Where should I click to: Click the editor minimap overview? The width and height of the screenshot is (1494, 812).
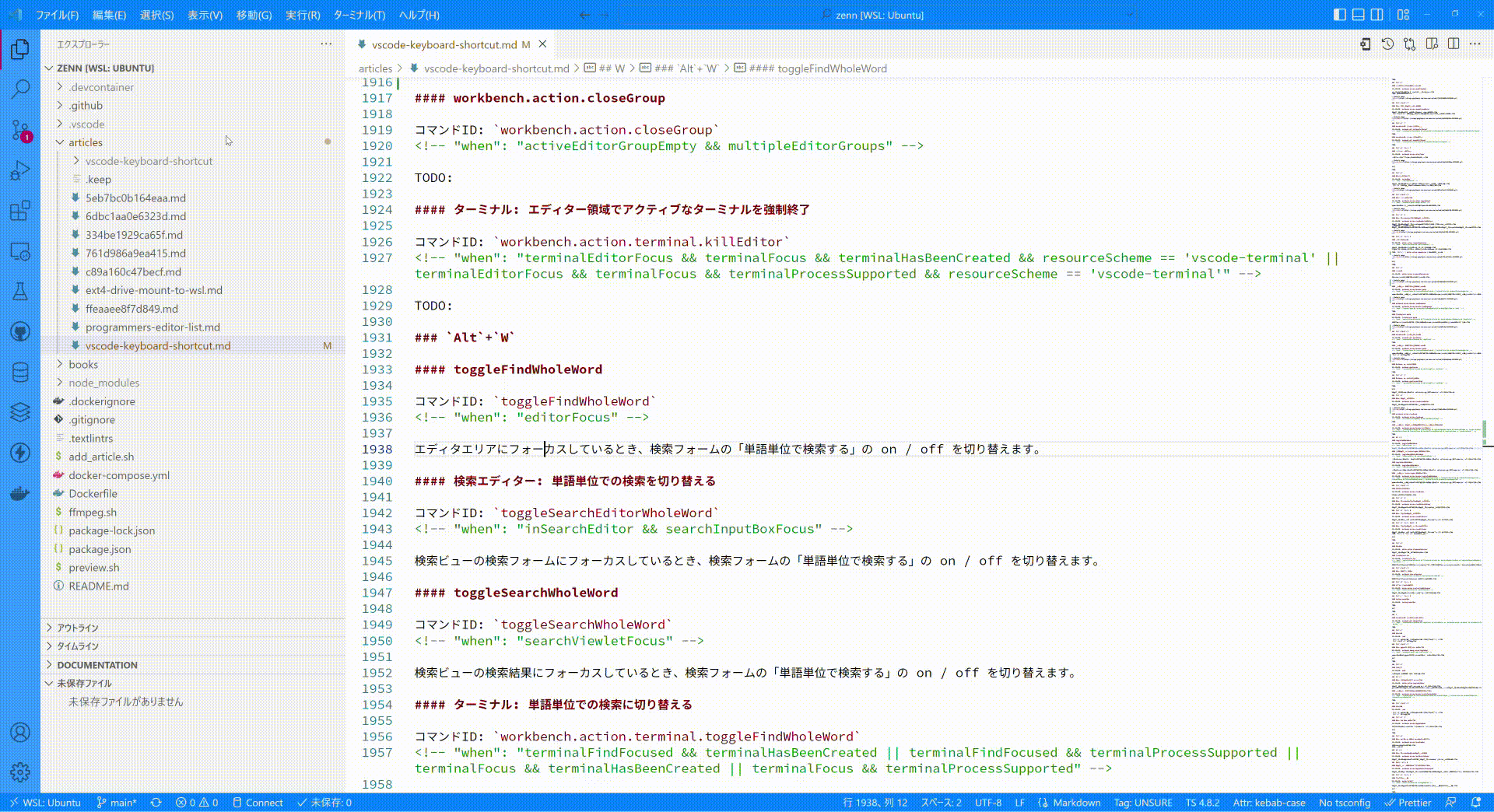tap(1435, 434)
